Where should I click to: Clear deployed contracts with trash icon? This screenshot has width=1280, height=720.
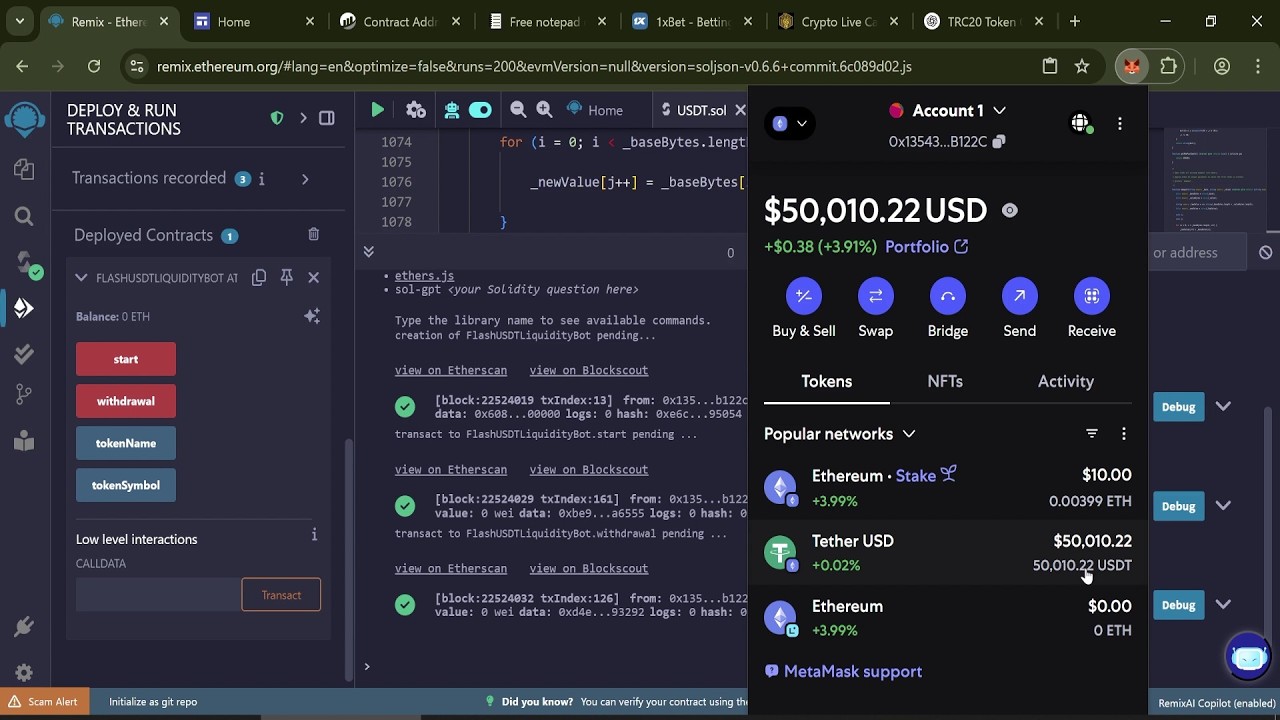click(x=313, y=234)
